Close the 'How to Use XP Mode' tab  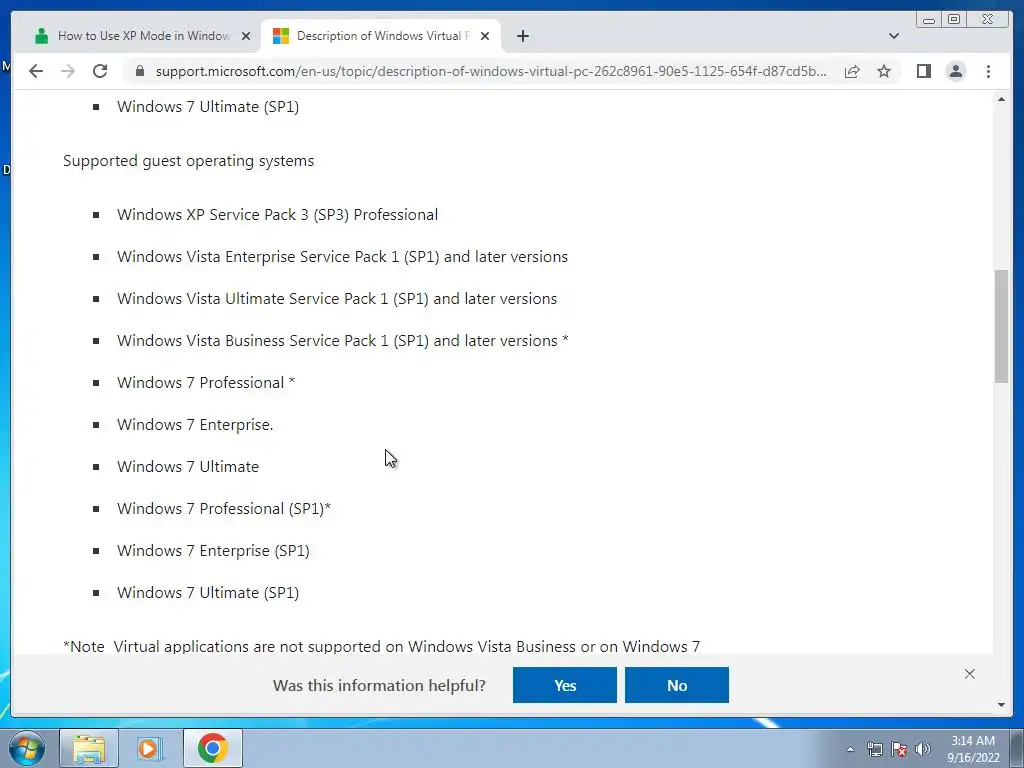coord(246,36)
